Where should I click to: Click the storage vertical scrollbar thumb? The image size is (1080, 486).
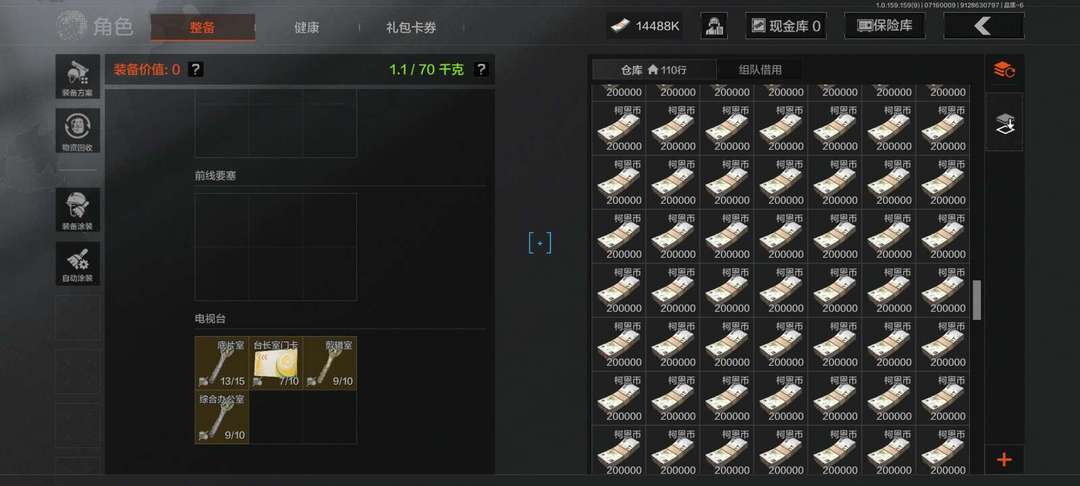coord(976,300)
